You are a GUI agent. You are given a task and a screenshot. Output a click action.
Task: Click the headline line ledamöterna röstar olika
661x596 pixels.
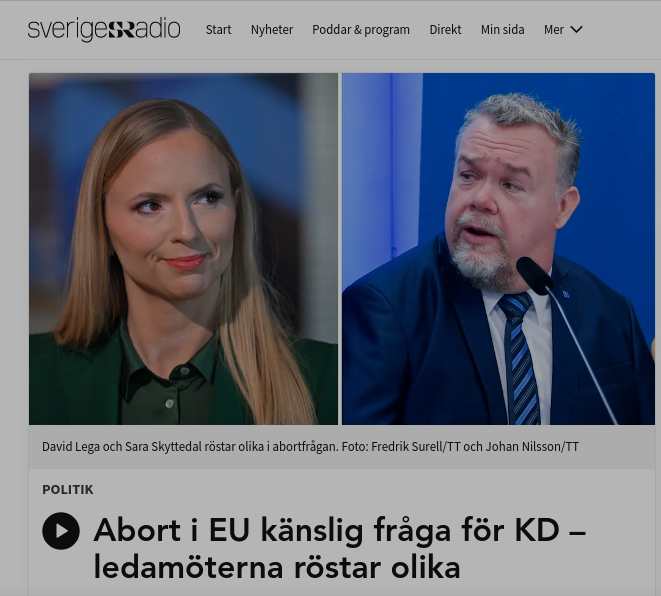click(277, 567)
